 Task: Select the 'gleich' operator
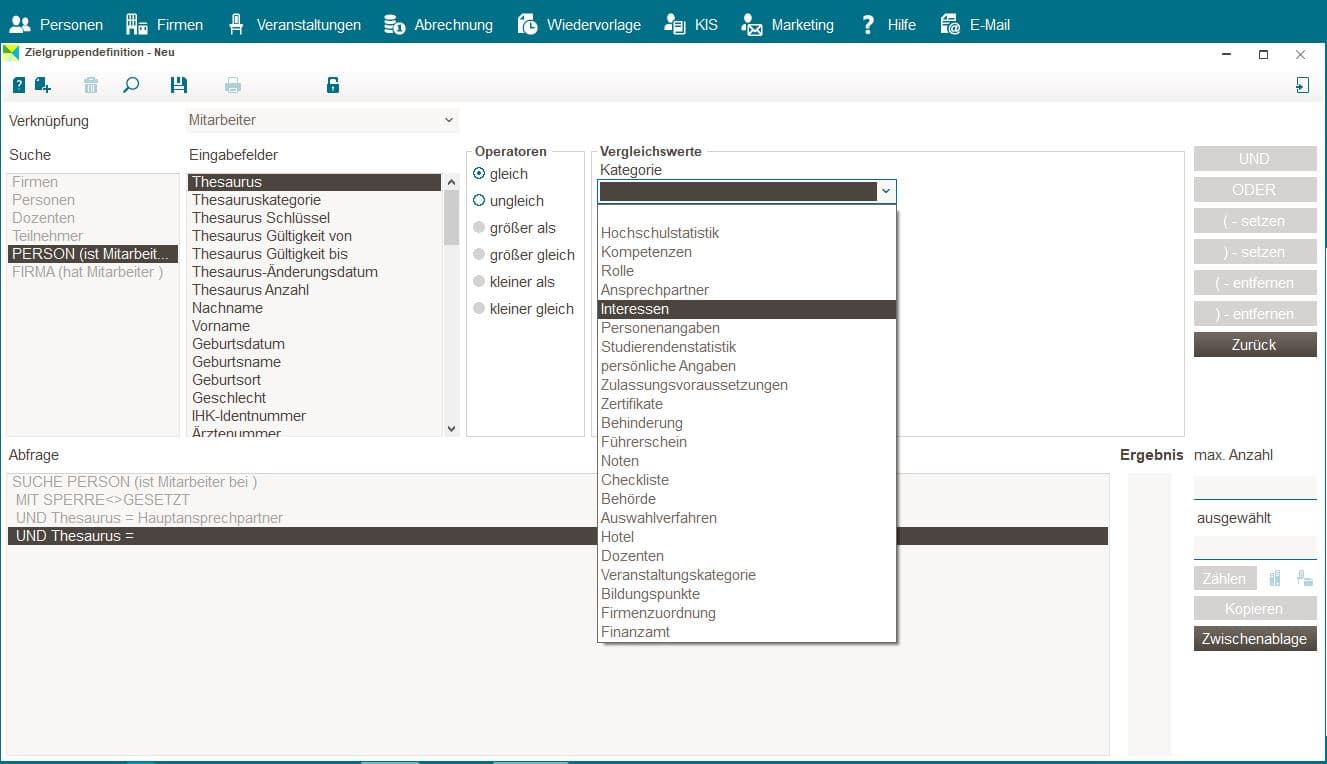479,174
